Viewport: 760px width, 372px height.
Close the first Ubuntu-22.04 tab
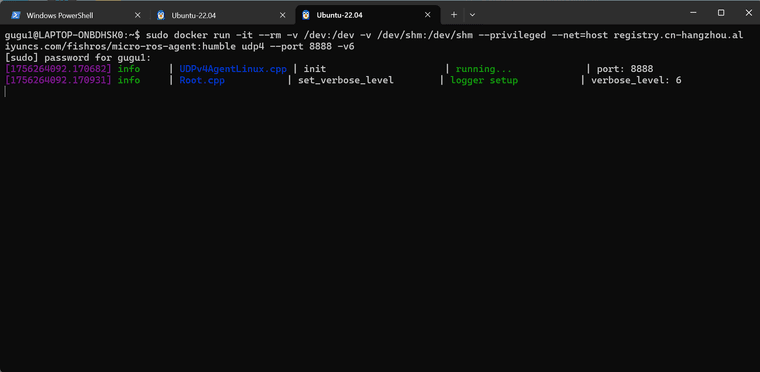[x=283, y=15]
